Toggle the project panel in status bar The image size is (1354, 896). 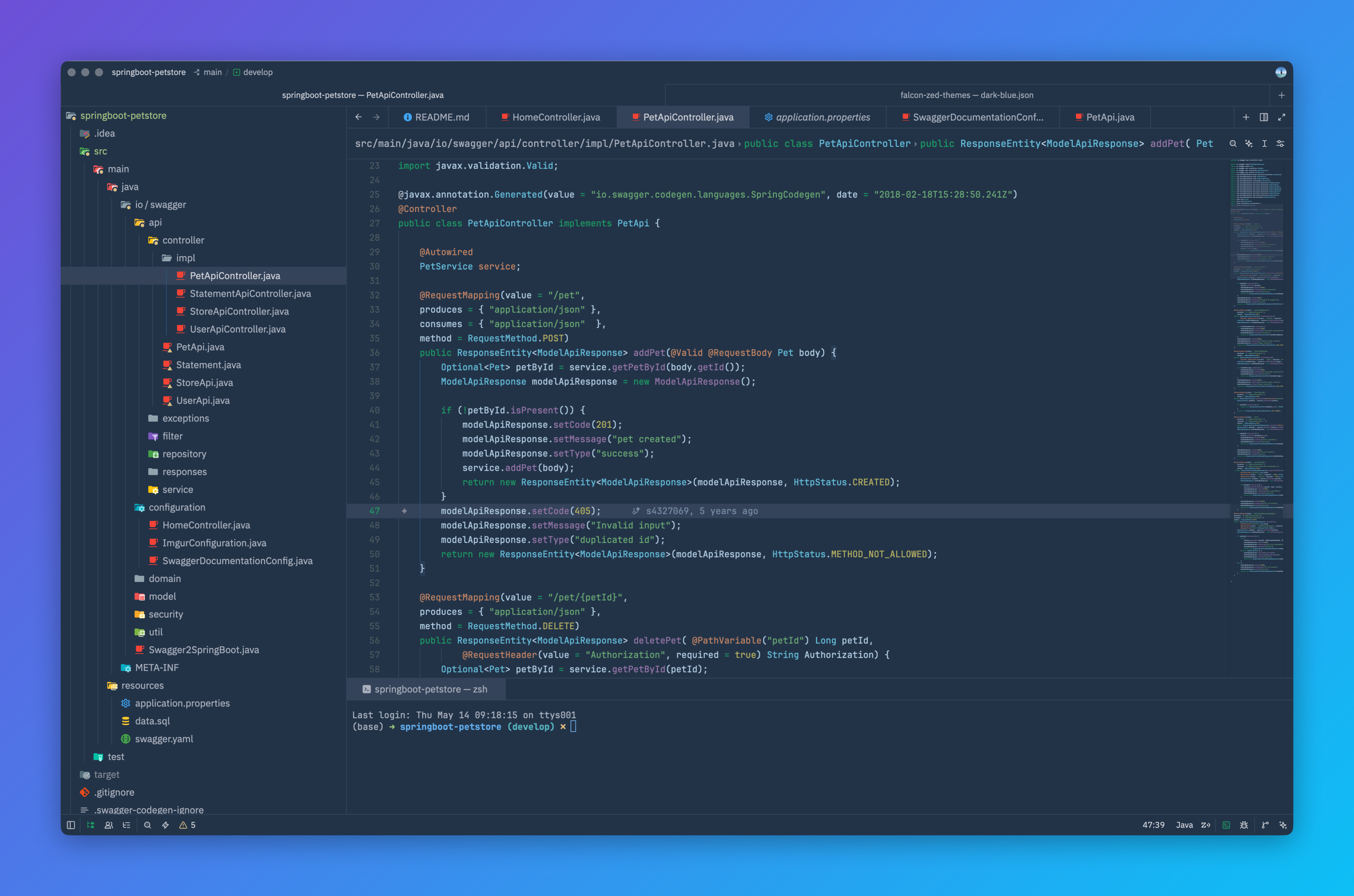coord(90,824)
